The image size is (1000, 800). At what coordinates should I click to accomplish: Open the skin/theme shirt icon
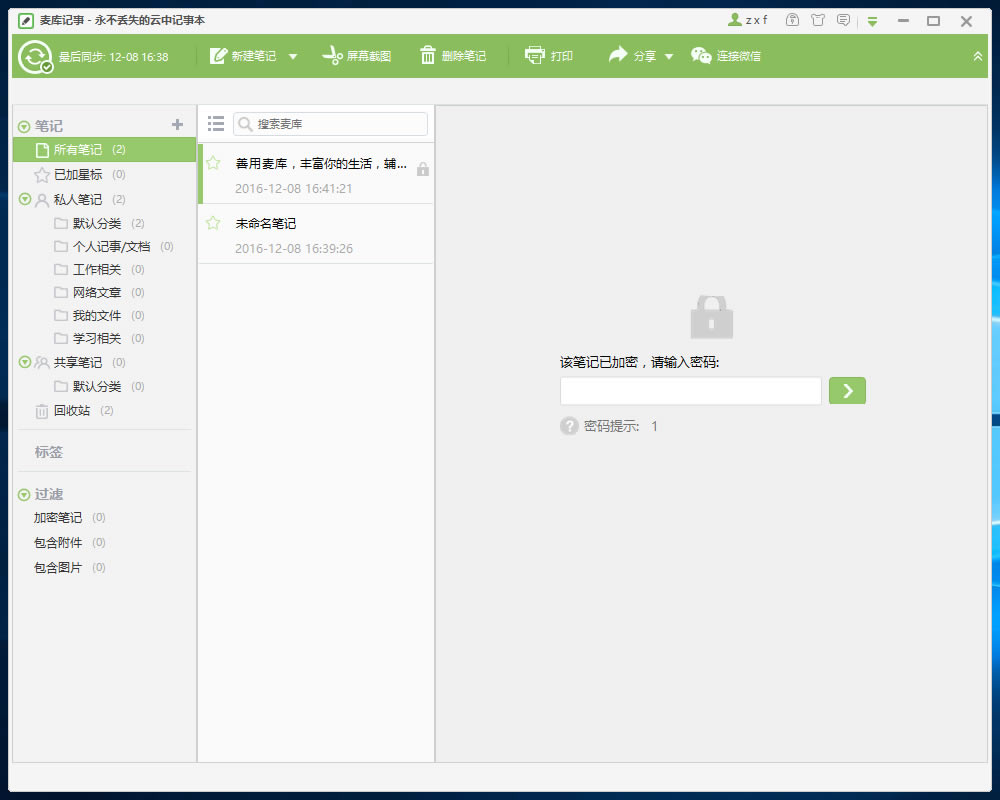point(819,20)
